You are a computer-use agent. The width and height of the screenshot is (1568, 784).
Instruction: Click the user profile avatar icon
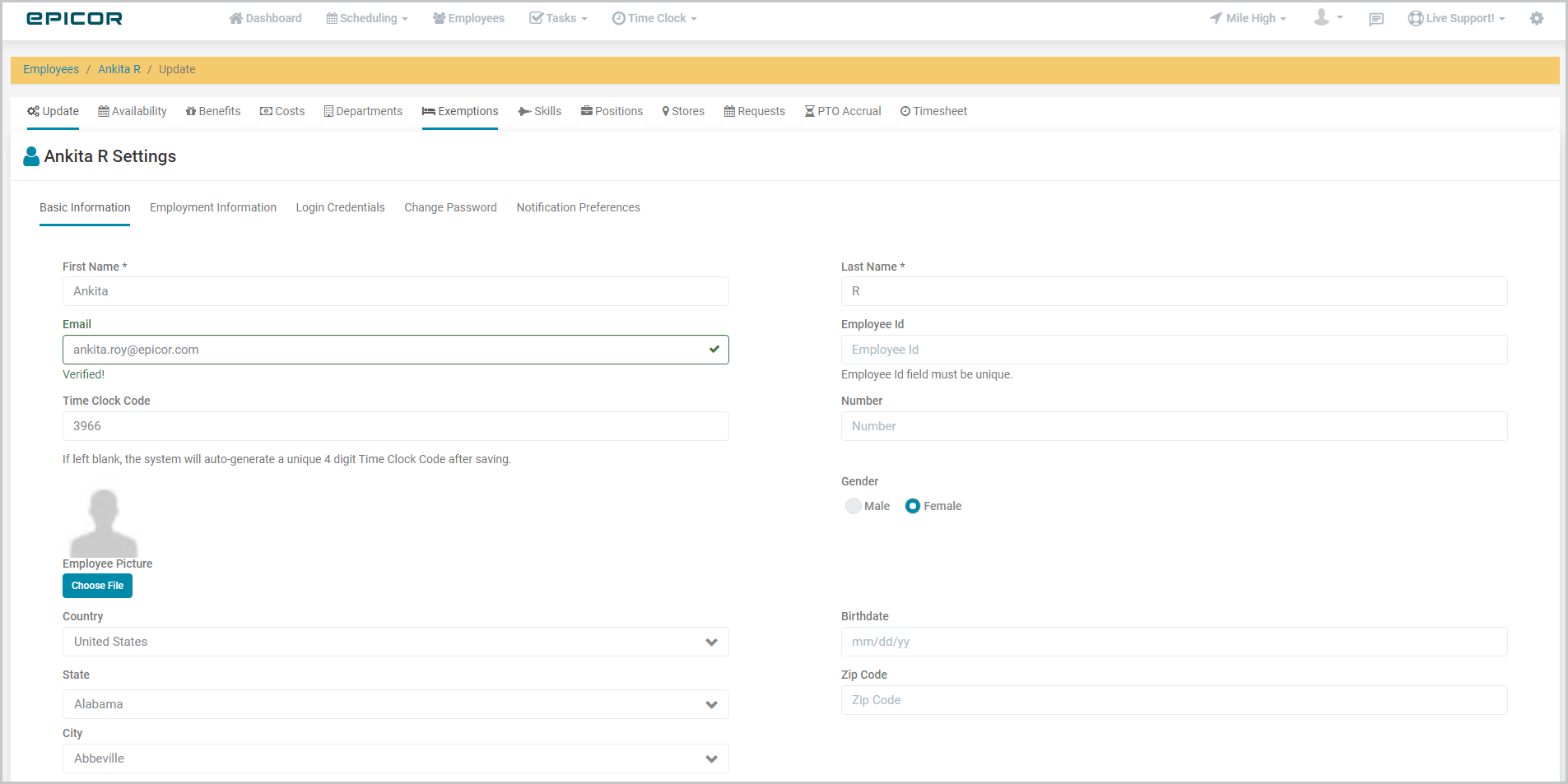tap(1321, 17)
